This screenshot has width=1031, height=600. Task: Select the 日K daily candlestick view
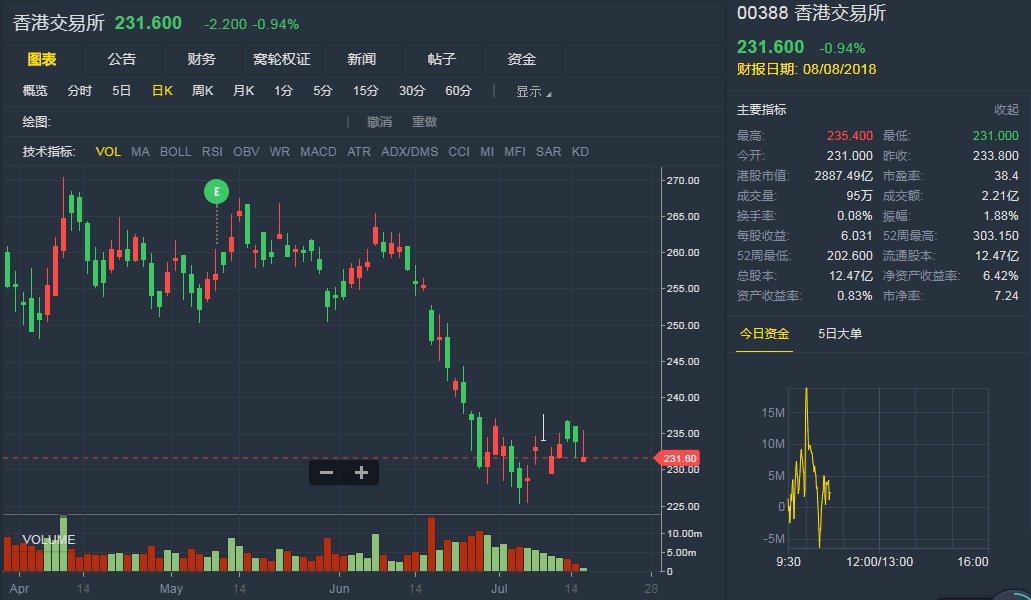coord(162,91)
